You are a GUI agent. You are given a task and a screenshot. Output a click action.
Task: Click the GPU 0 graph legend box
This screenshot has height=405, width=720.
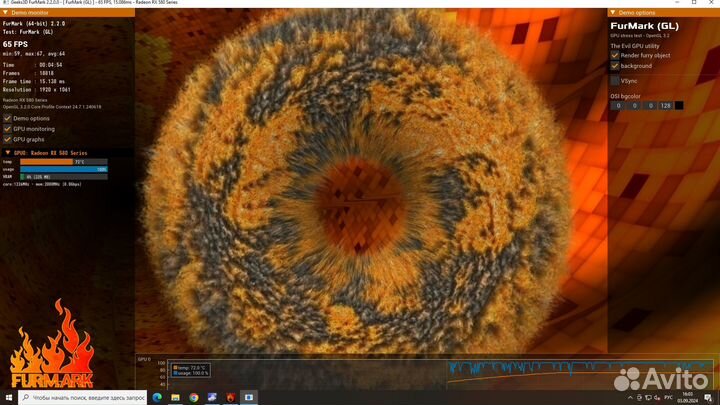191,370
